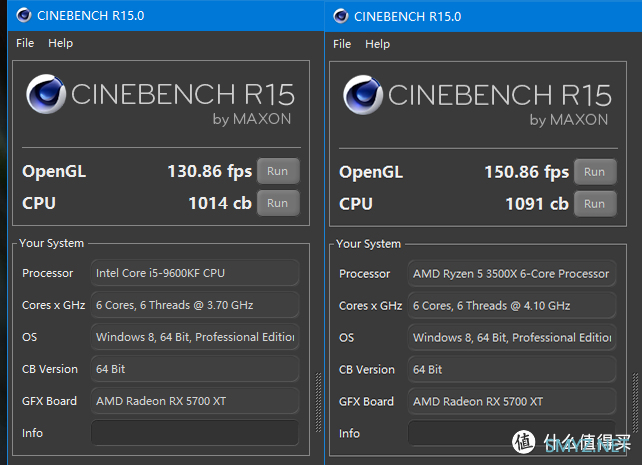Click OS field in right window
The image size is (642, 465).
[512, 338]
